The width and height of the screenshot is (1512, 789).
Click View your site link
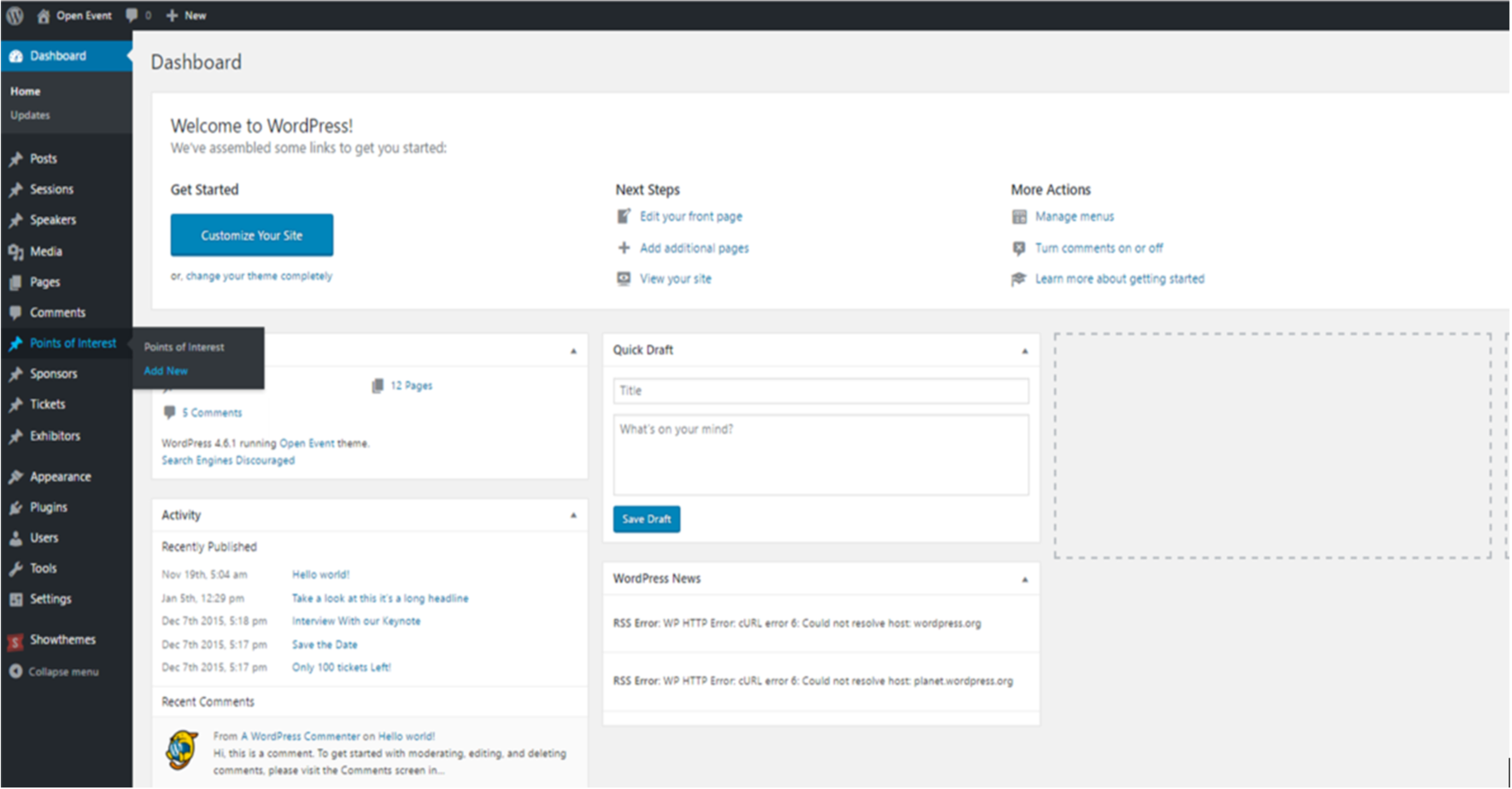[676, 279]
